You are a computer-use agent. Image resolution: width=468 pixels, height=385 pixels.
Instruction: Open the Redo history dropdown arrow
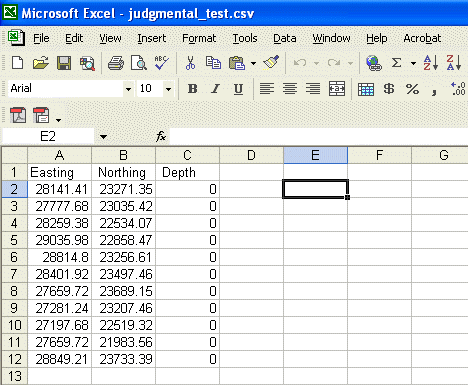[x=350, y=63]
